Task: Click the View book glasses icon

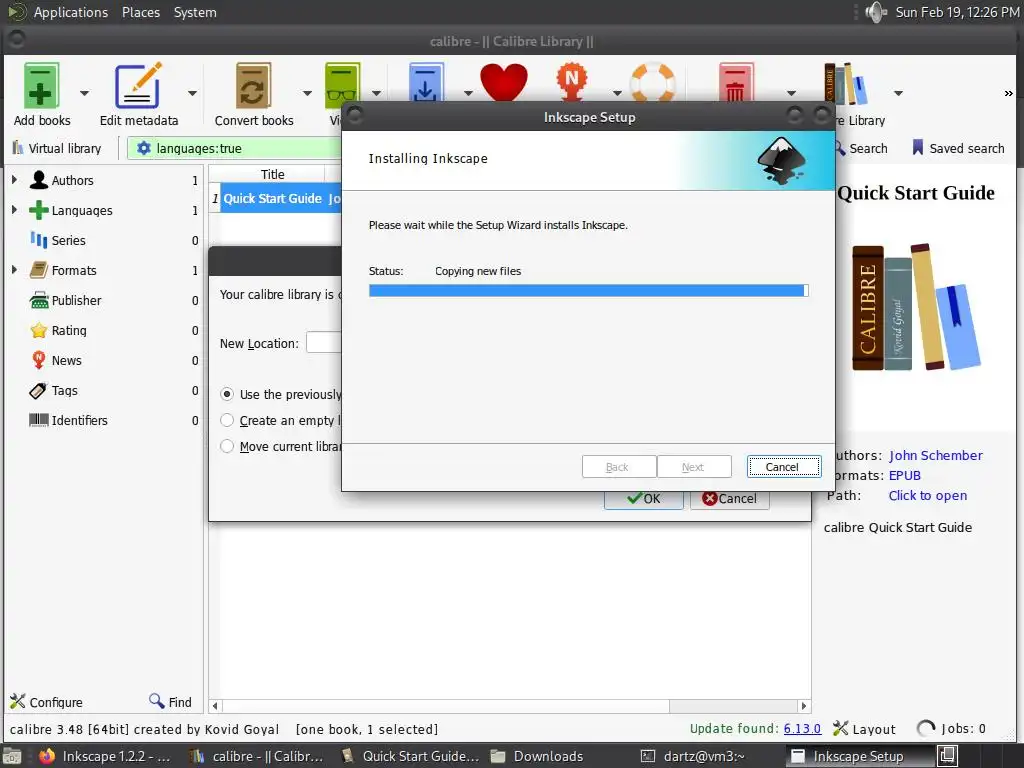Action: 342,84
